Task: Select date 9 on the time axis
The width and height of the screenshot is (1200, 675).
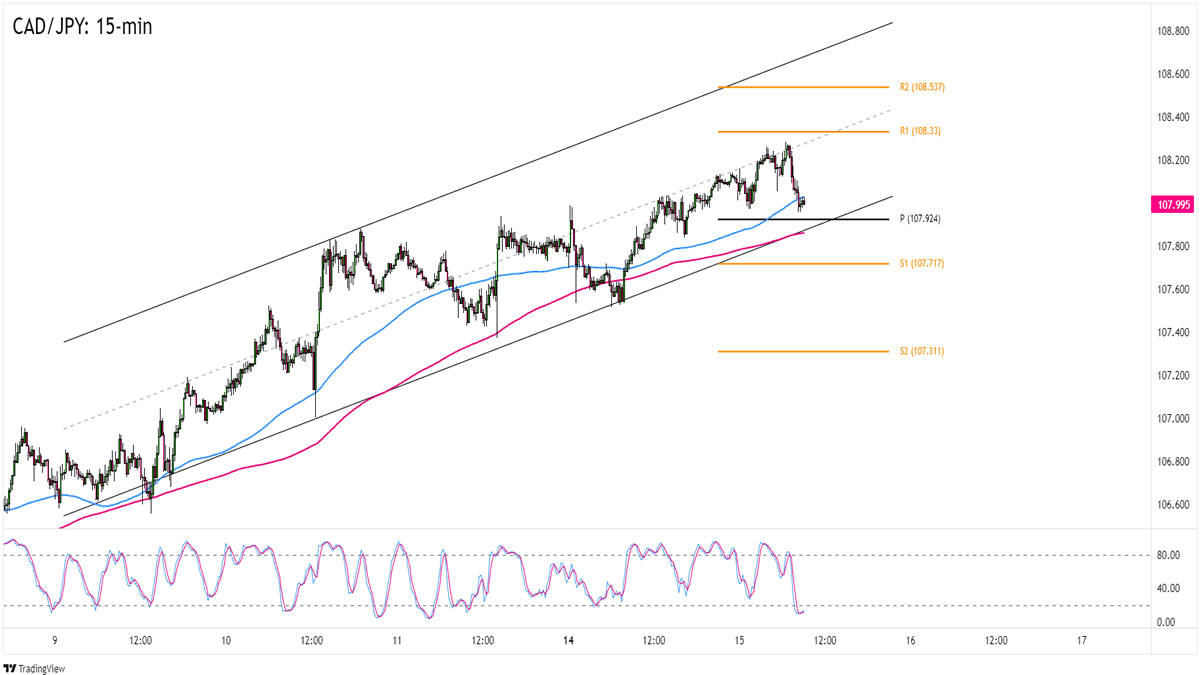Action: tap(55, 641)
